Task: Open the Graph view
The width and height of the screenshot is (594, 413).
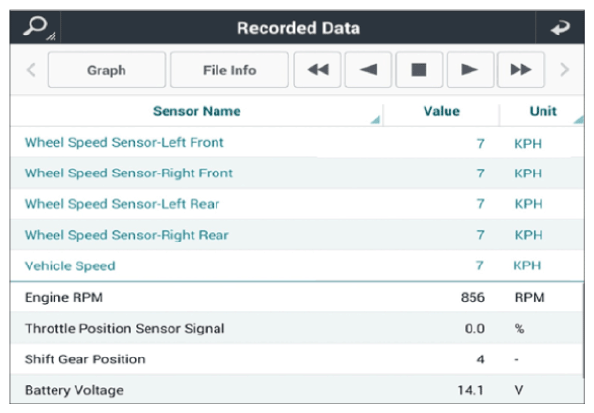Action: pos(107,70)
